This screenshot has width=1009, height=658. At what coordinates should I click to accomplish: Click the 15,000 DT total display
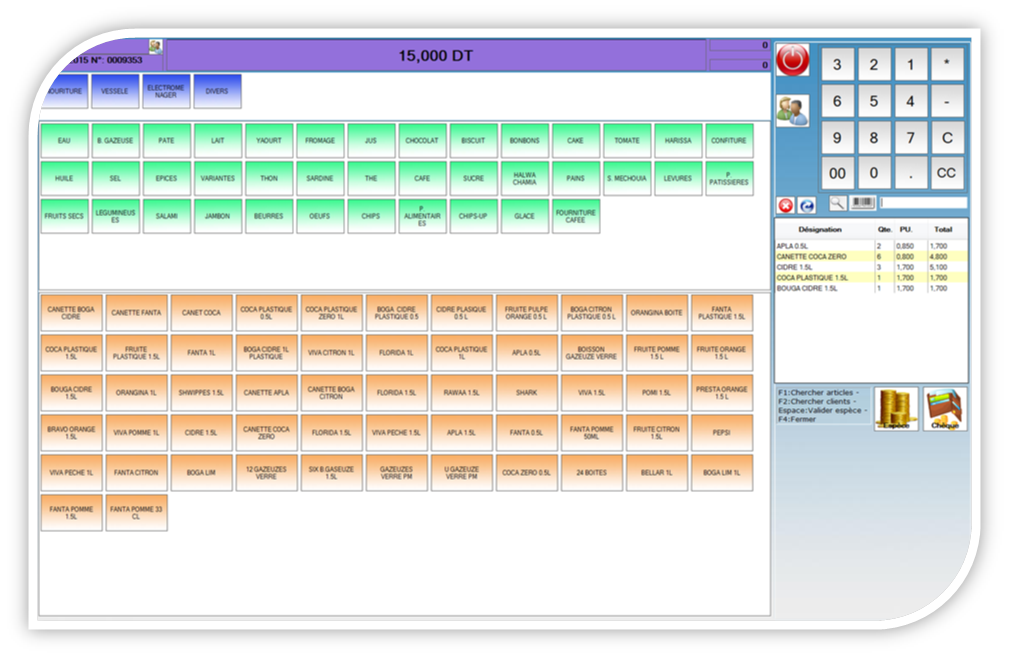tap(436, 56)
